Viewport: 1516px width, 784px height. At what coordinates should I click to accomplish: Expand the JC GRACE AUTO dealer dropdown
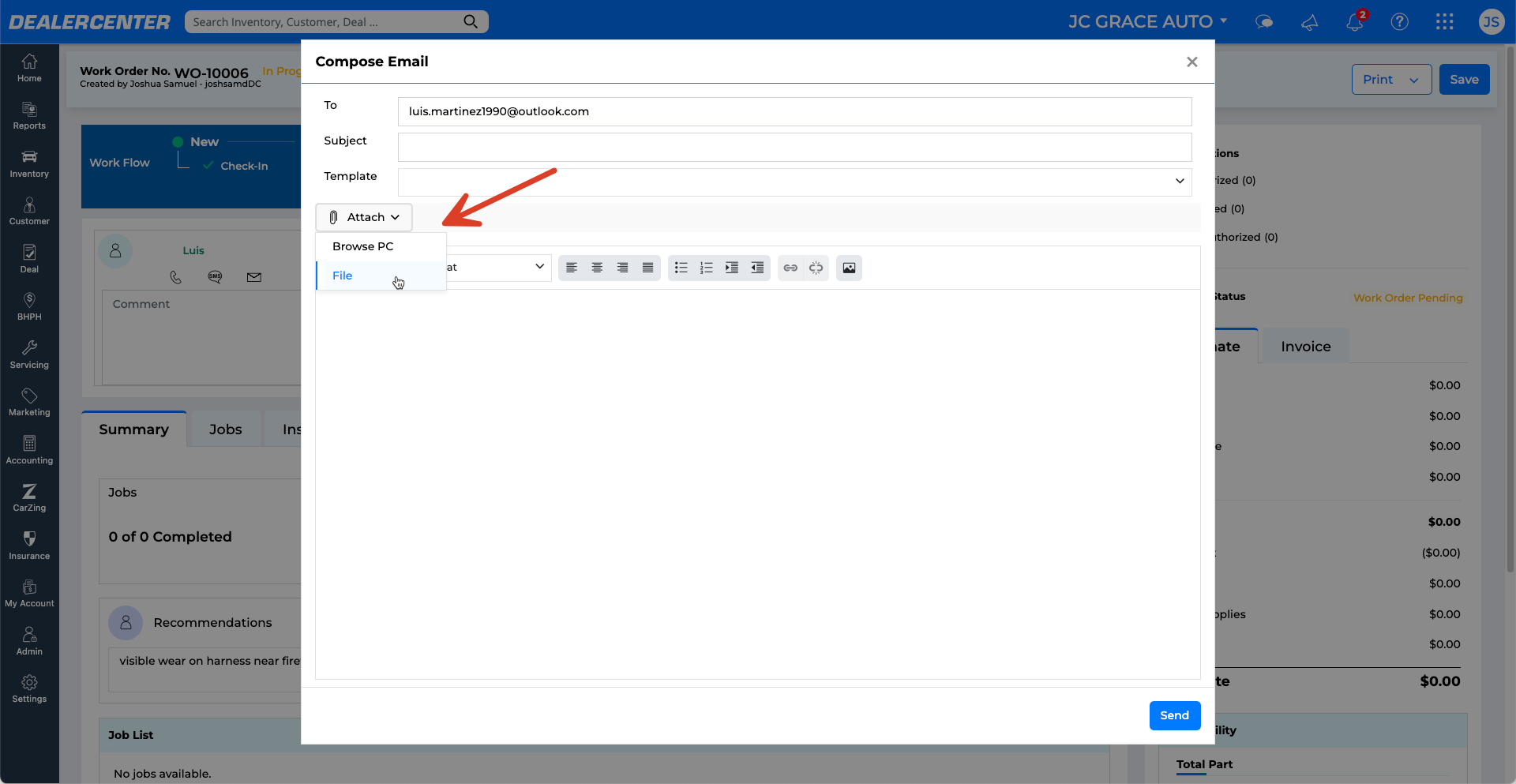(1148, 21)
